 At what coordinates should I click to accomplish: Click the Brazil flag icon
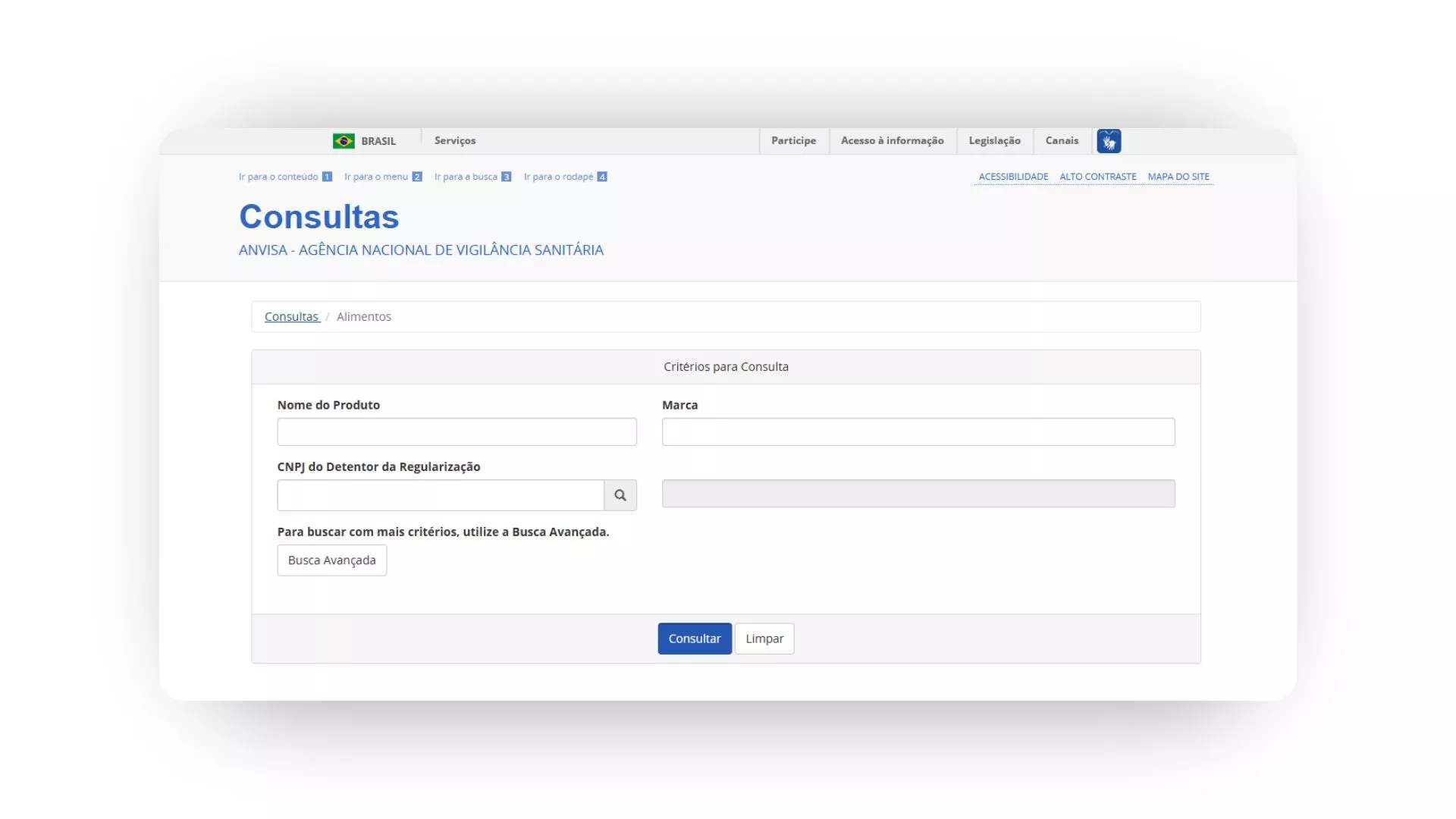pos(344,141)
